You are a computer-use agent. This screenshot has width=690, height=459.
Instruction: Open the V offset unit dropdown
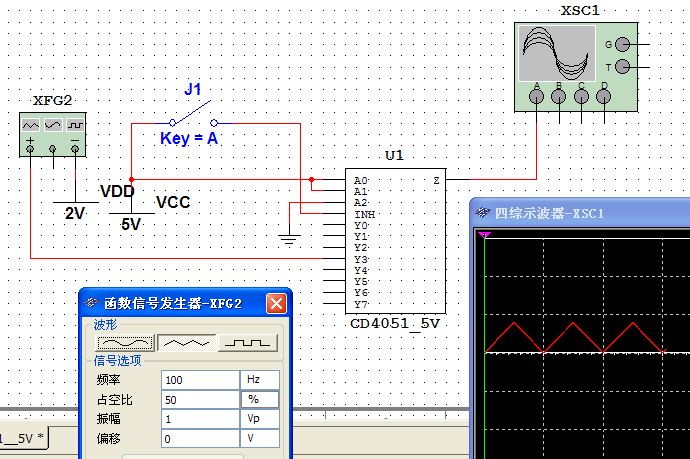pyautogui.click(x=260, y=439)
